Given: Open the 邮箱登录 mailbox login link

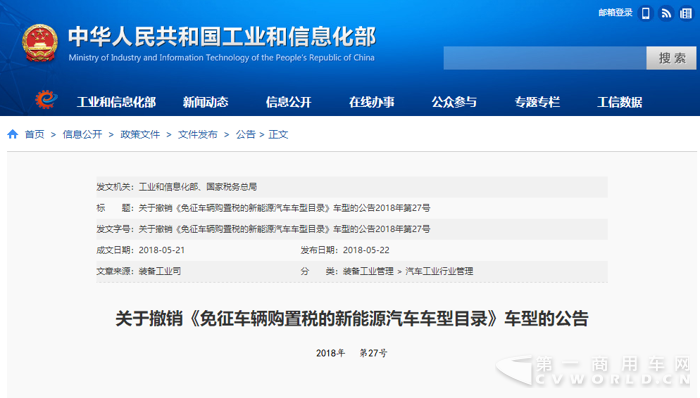Looking at the screenshot, I should pos(615,13).
